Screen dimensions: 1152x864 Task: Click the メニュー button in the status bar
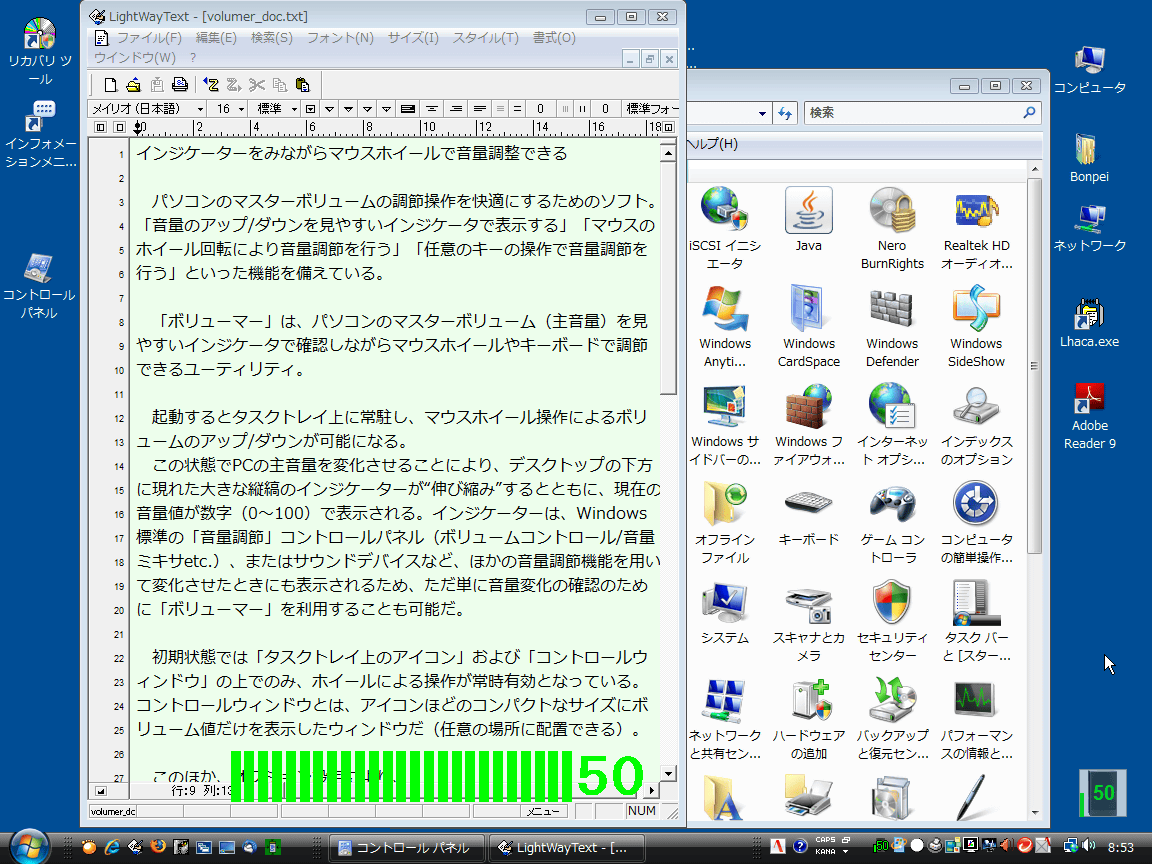544,812
